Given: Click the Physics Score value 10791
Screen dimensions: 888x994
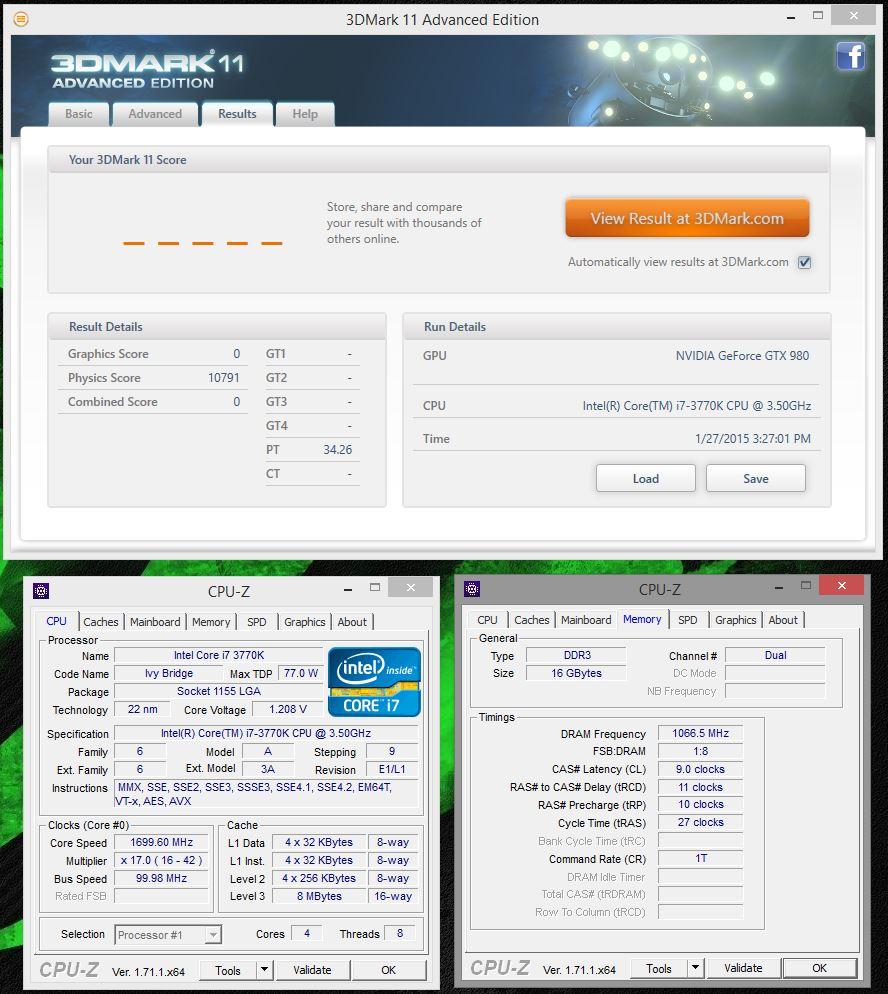Looking at the screenshot, I should (224, 378).
